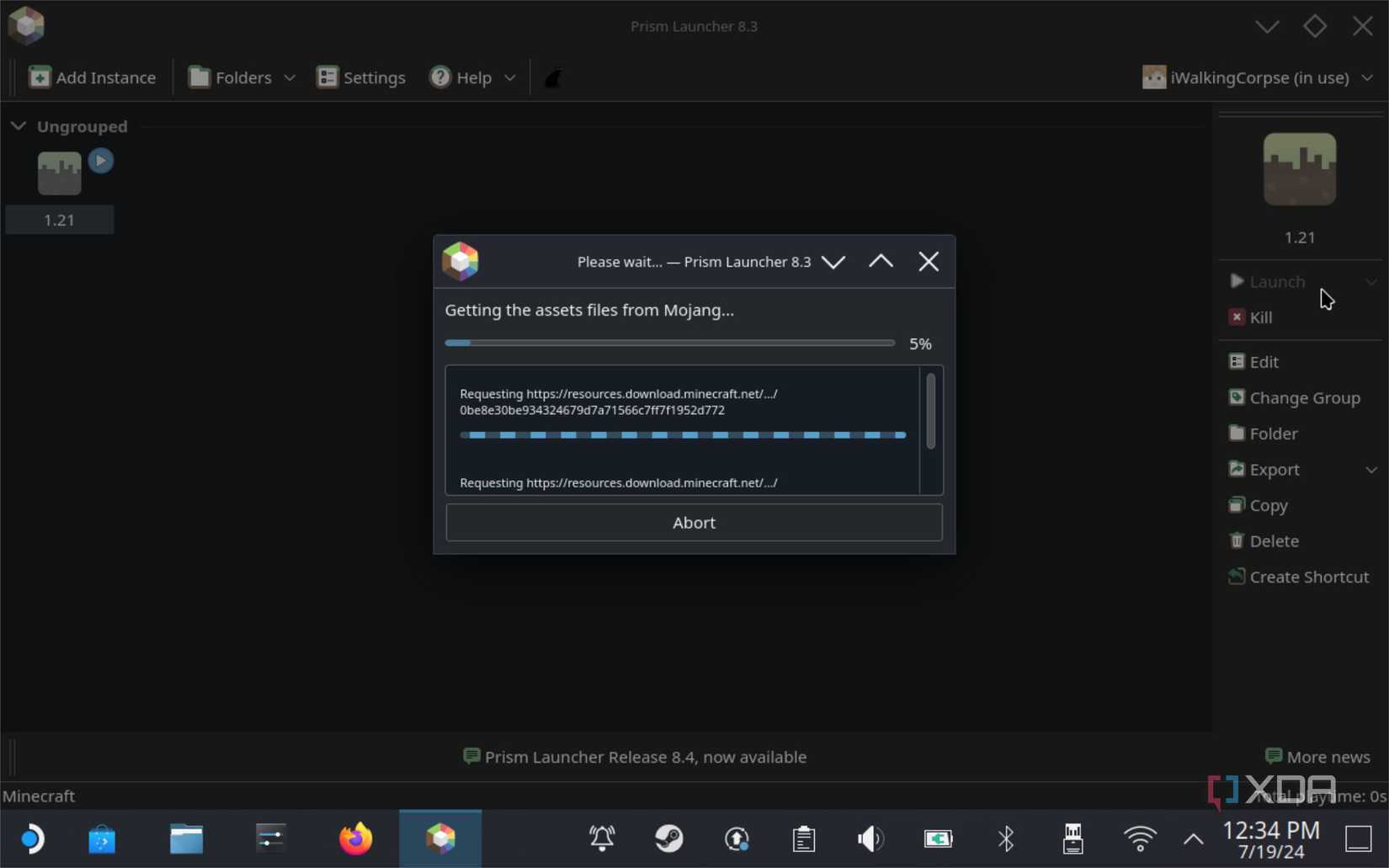Click Prism Launcher taskbar entry
Image resolution: width=1389 pixels, height=868 pixels.
point(440,839)
